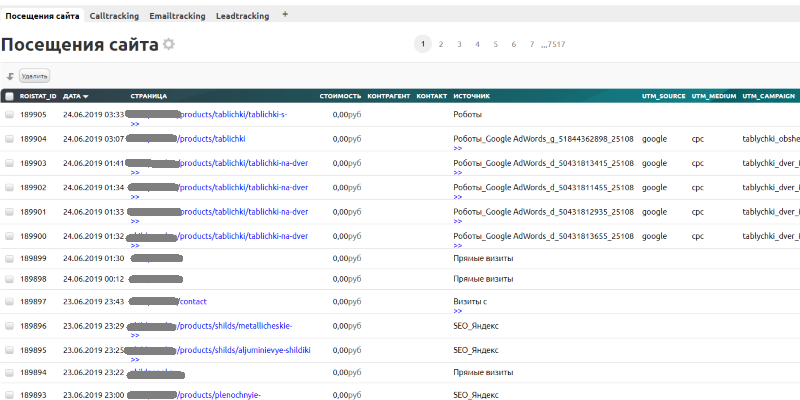Click Роботы_Google AdWords_d_50431813655_25108 source

(x=543, y=236)
